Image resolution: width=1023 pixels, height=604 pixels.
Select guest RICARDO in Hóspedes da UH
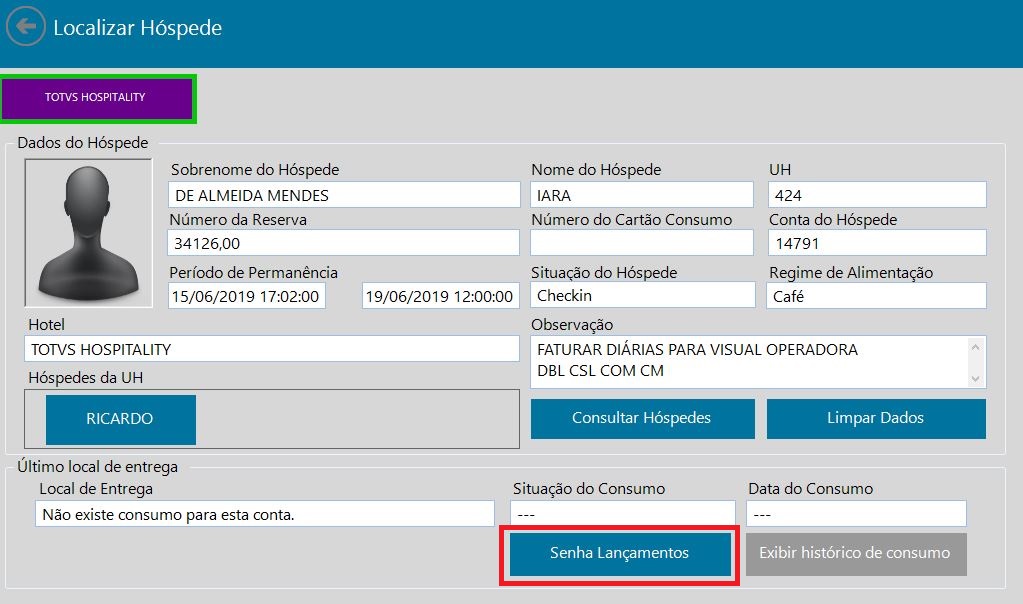(121, 419)
